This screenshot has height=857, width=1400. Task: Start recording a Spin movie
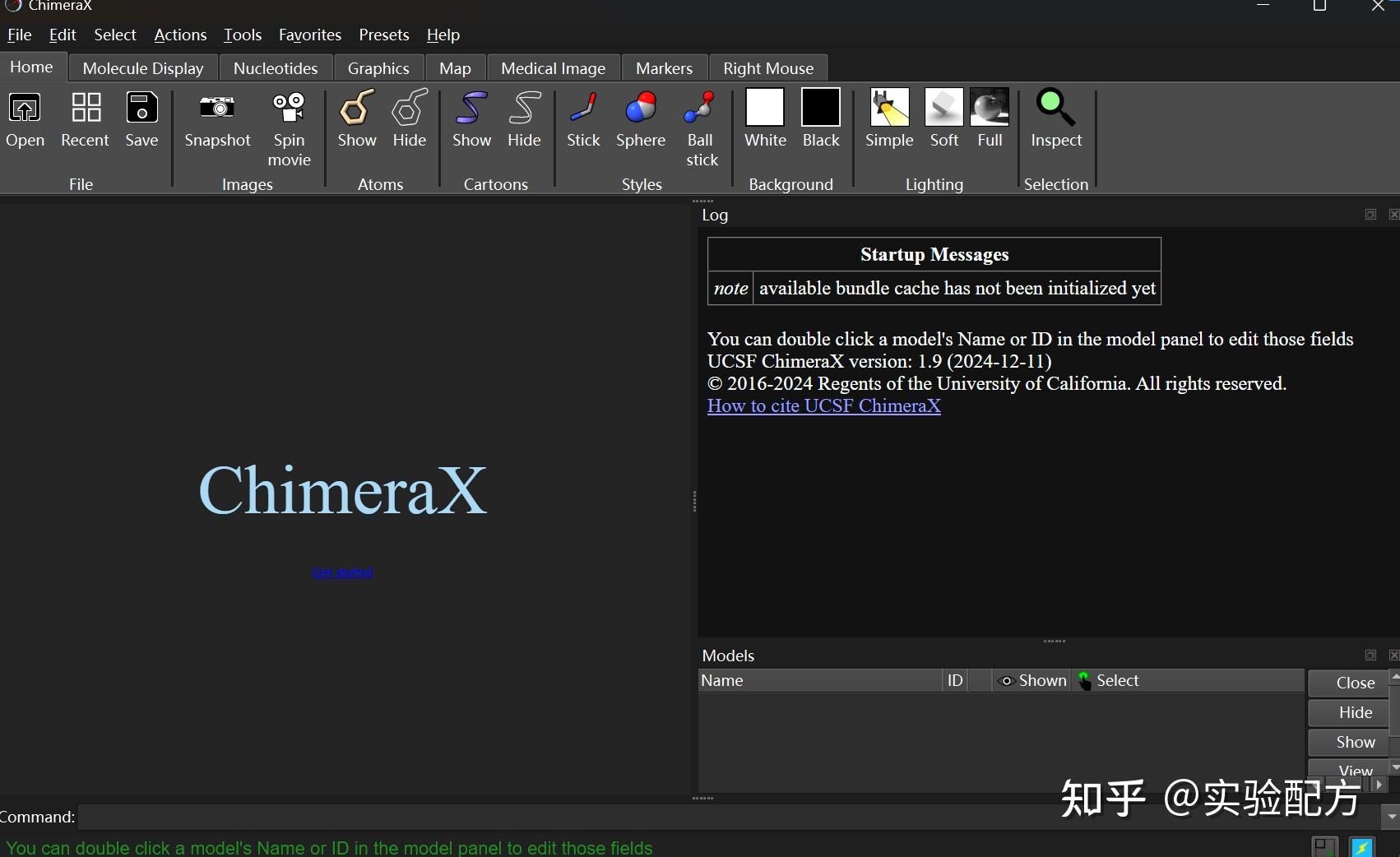[x=289, y=119]
